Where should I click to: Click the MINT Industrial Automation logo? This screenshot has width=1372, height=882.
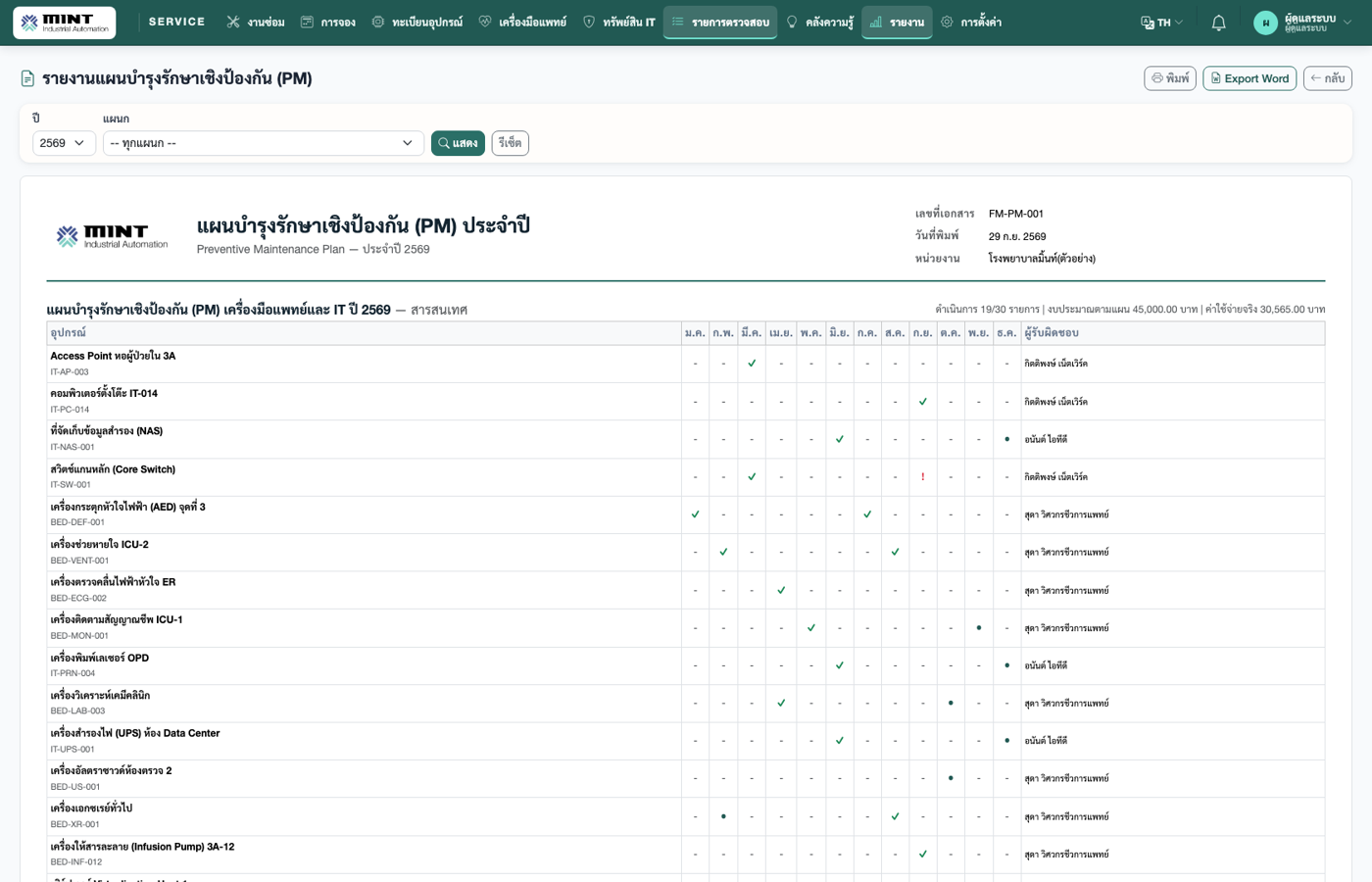click(x=65, y=23)
